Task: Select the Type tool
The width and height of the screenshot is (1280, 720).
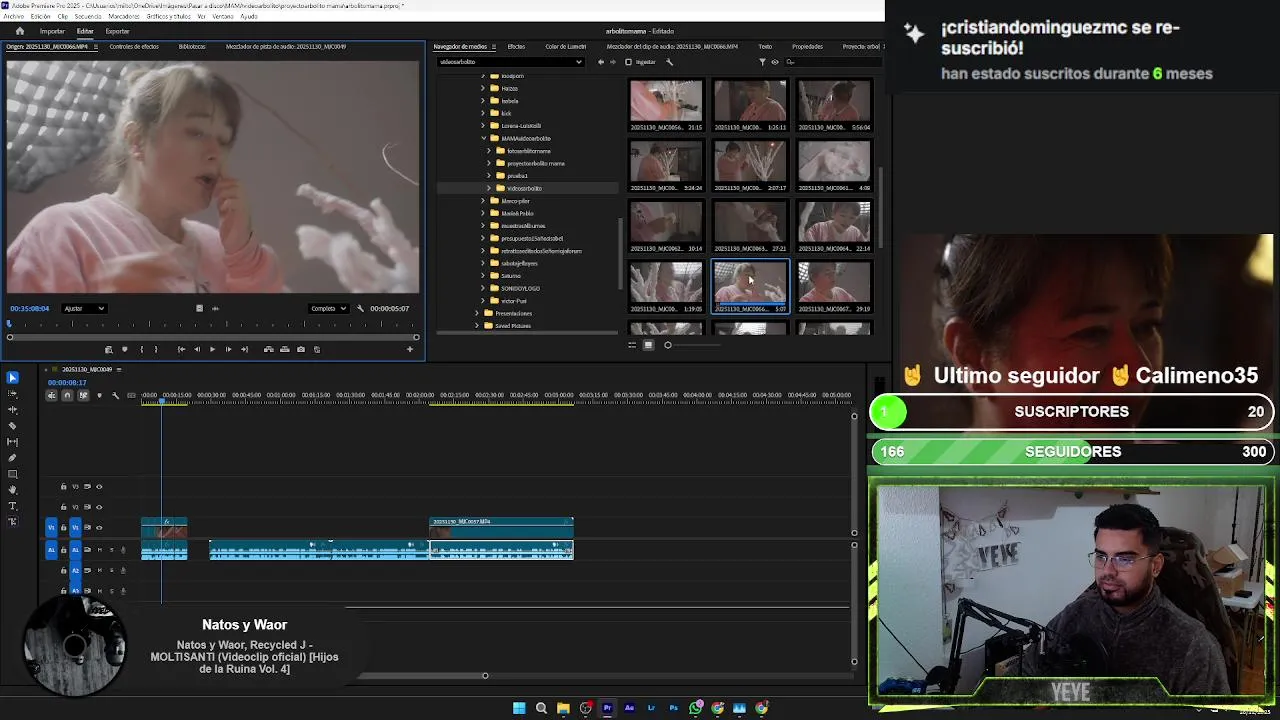Action: [12, 506]
